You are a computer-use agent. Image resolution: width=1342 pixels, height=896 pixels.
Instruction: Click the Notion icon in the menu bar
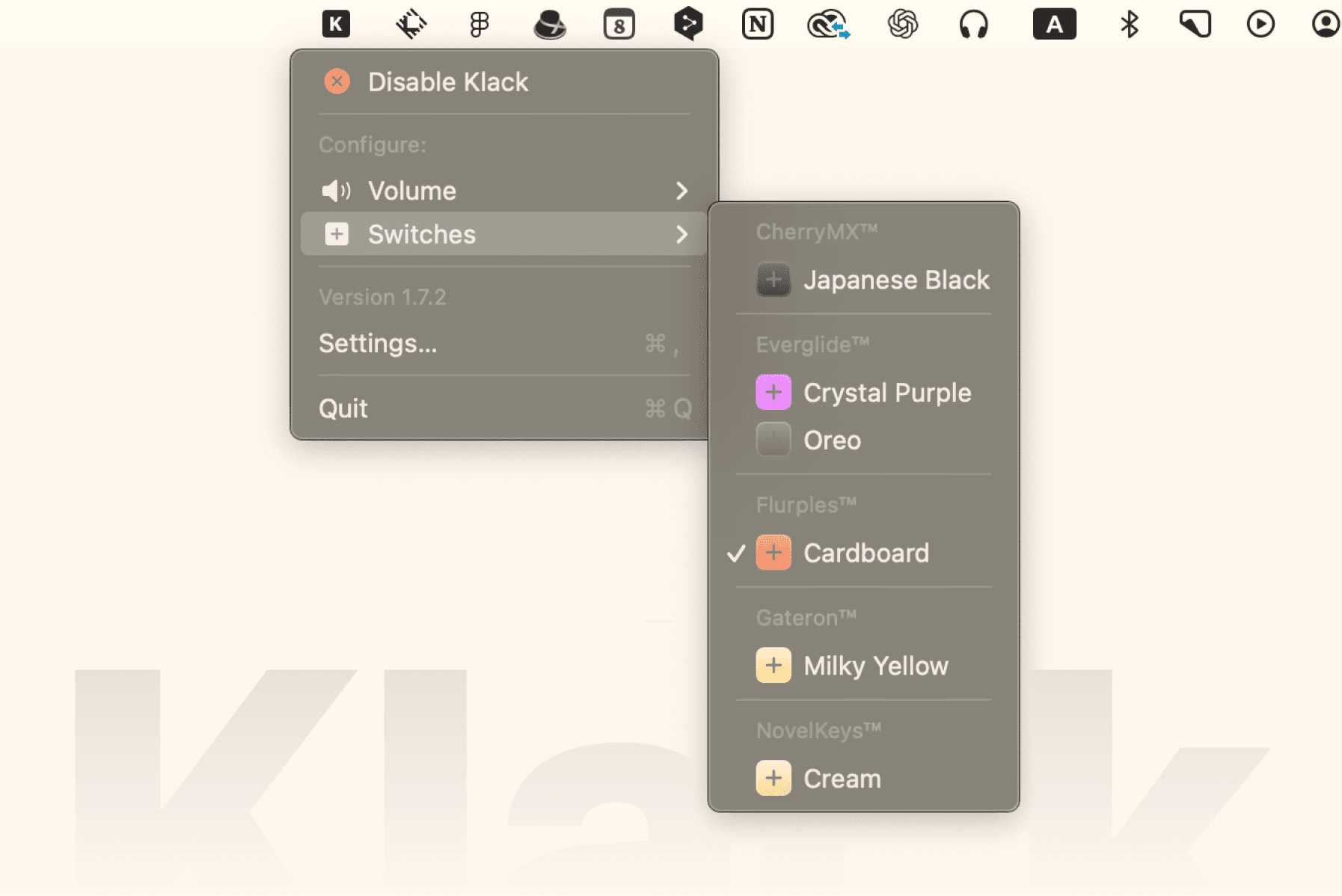click(757, 24)
